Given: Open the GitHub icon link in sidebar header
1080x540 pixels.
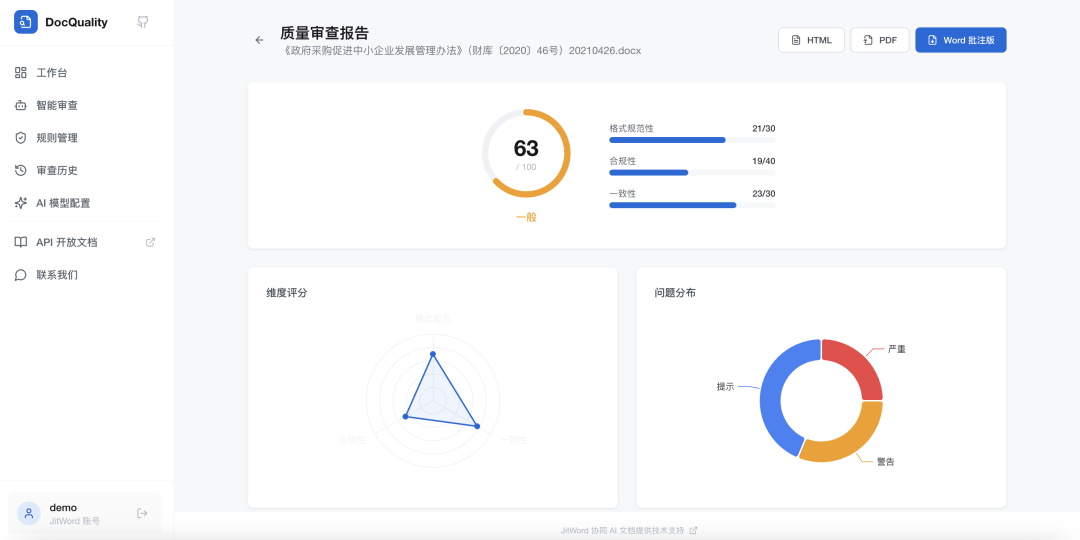Looking at the screenshot, I should (x=143, y=22).
